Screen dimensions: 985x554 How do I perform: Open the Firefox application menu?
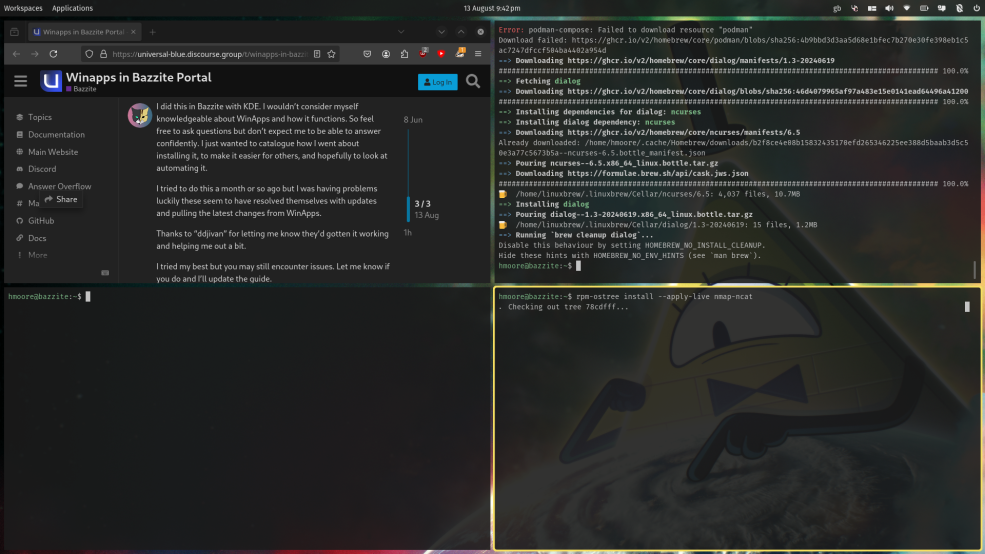coord(478,54)
